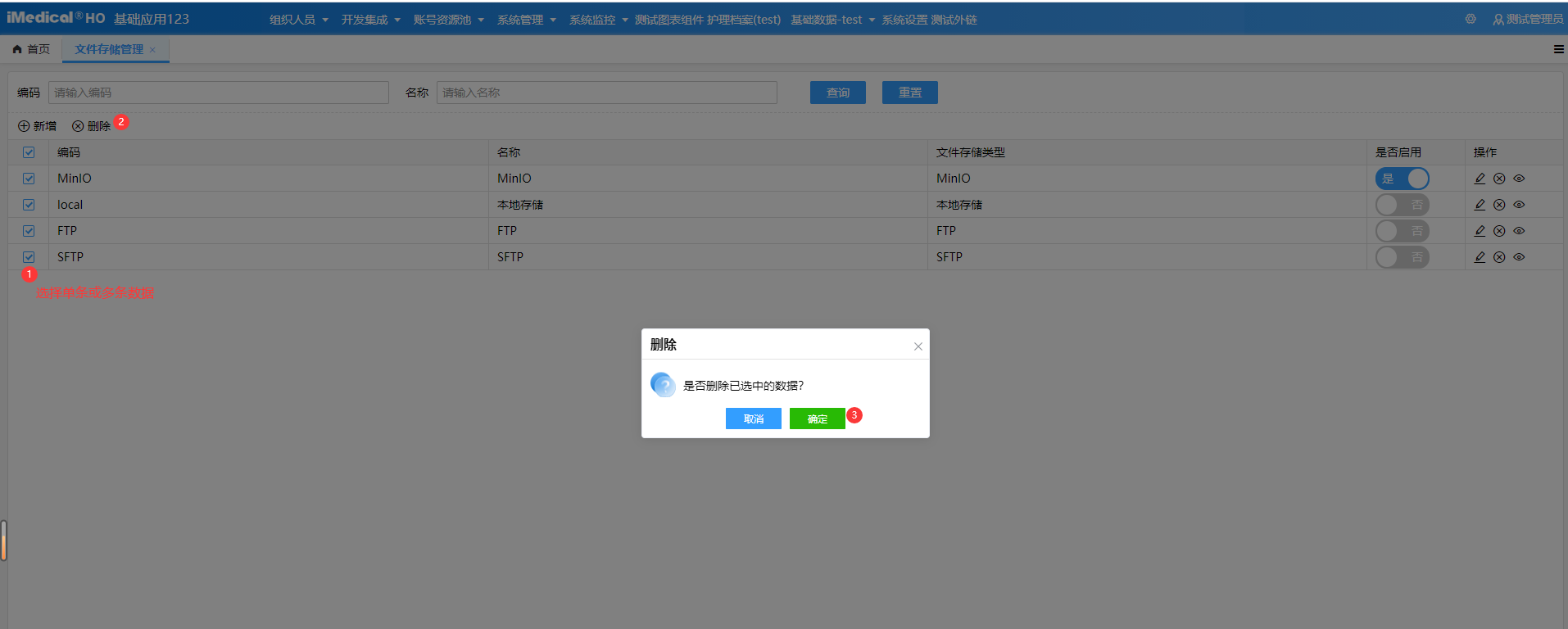Toggle the select-all header checkbox
Image resolution: width=1568 pixels, height=629 pixels.
click(x=29, y=152)
